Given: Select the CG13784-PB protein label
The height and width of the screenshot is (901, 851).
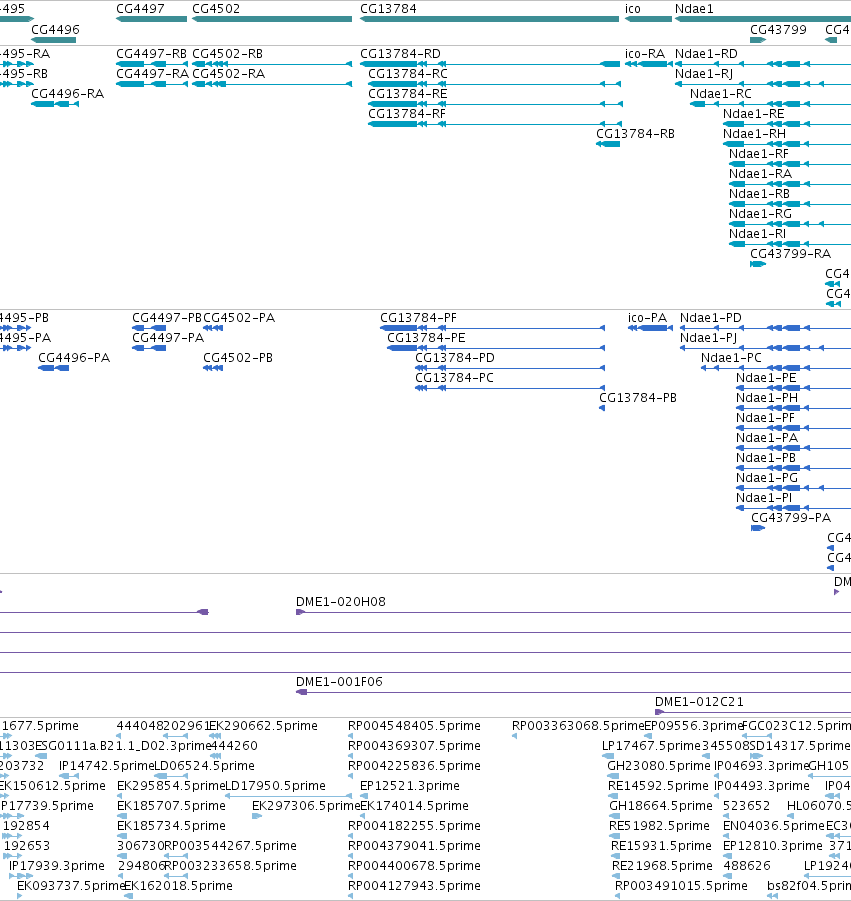Looking at the screenshot, I should (x=638, y=398).
